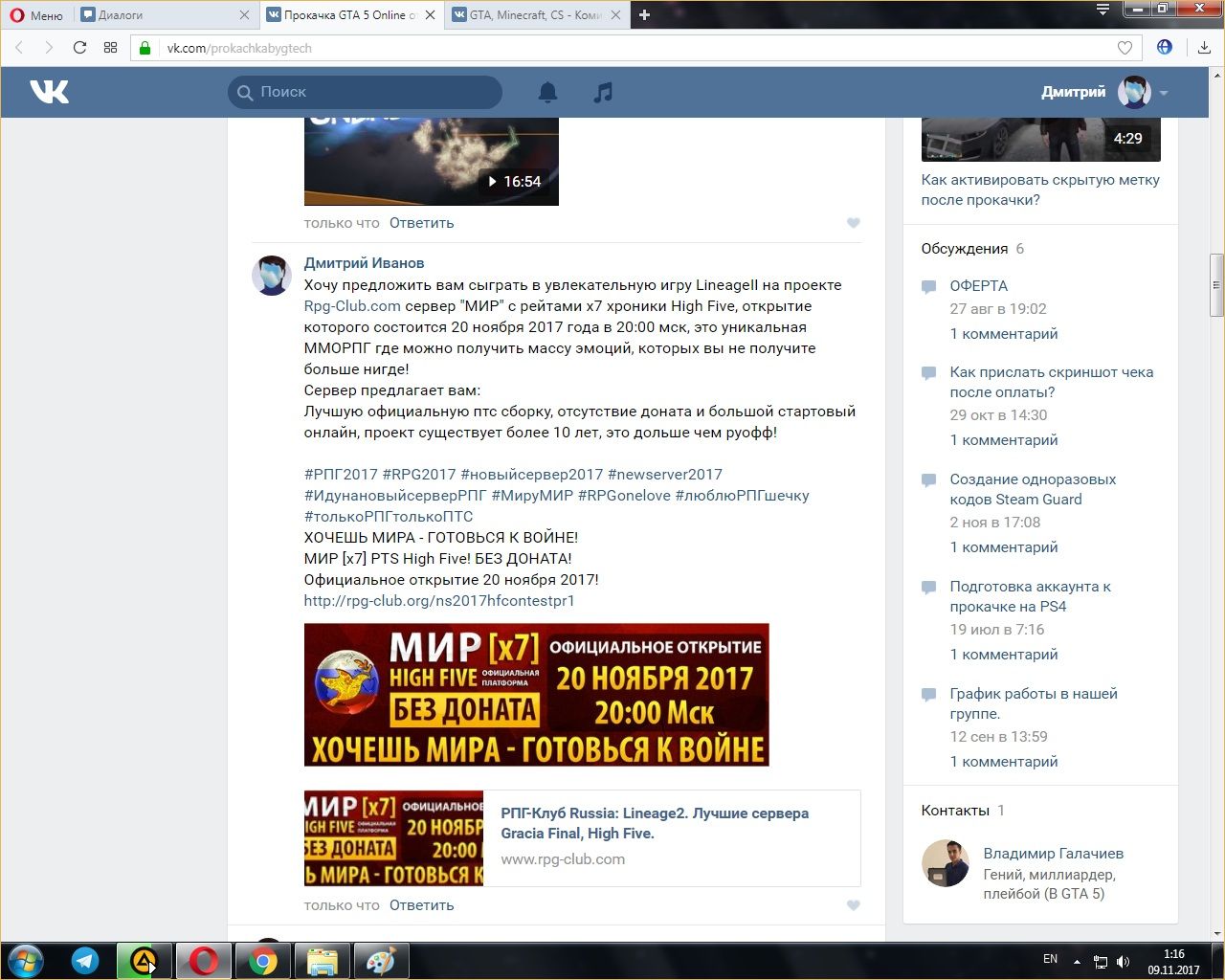Screen dimensions: 1225x980
Task: Open Подготовка аккаунта к прокачке на PS4
Action: (1030, 596)
